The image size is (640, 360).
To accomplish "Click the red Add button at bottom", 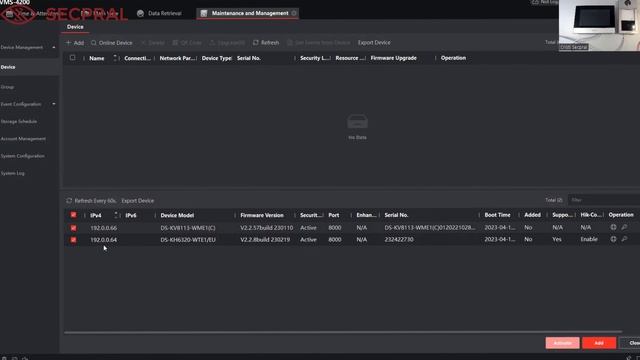I will click(599, 343).
